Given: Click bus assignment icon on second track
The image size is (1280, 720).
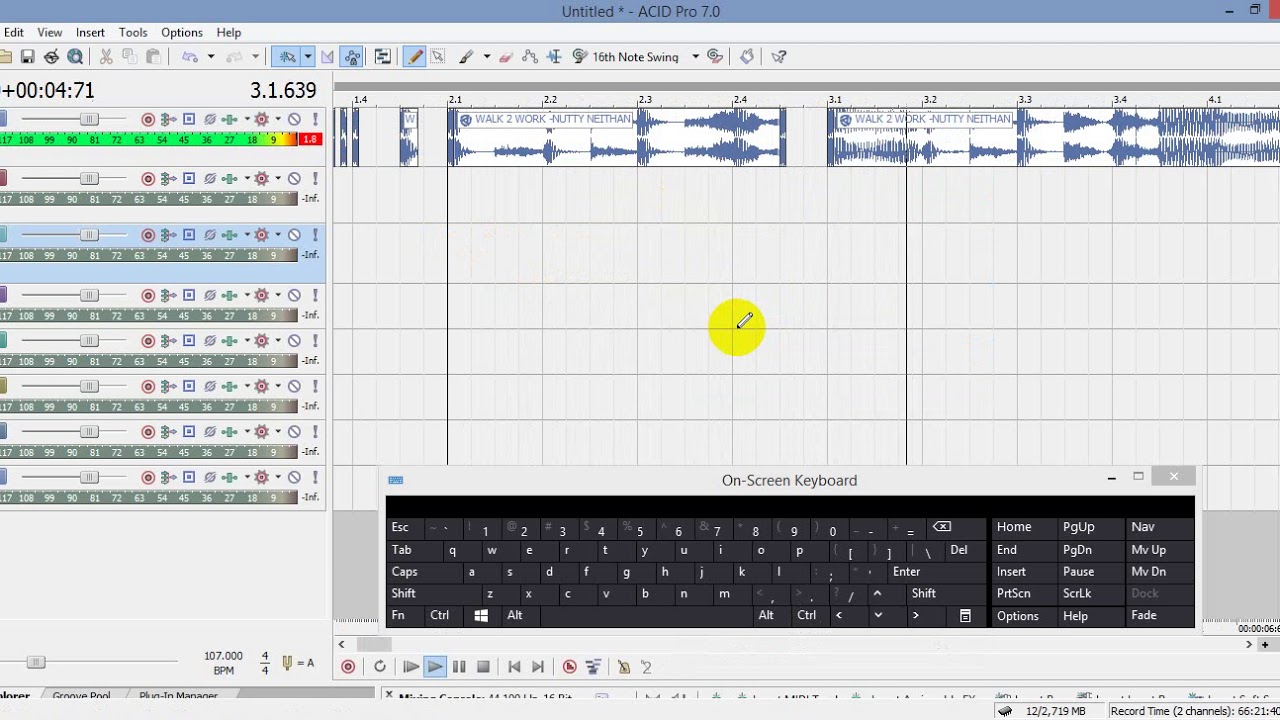Looking at the screenshot, I should tap(188, 179).
